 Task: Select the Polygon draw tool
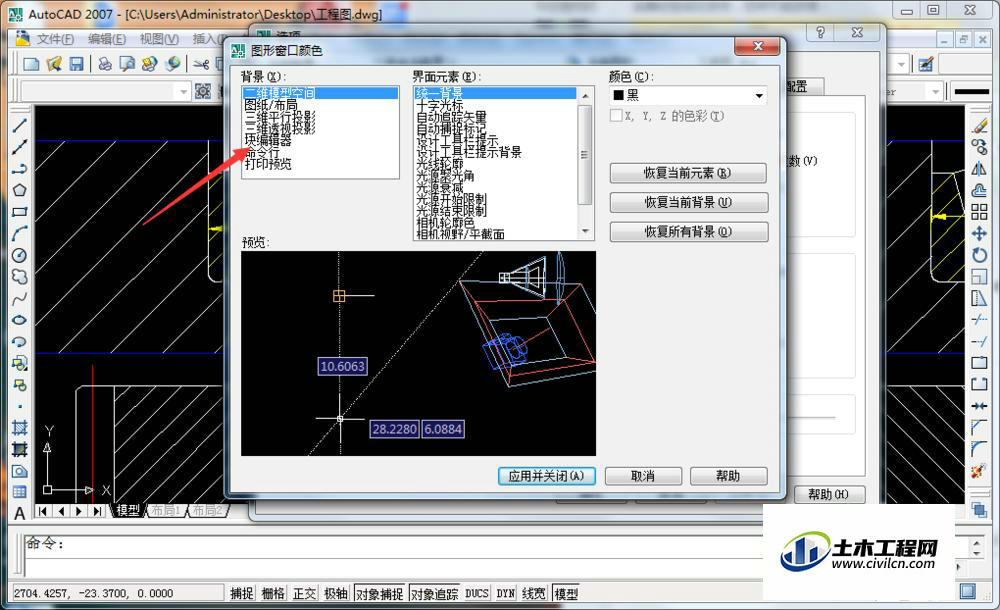(20, 190)
